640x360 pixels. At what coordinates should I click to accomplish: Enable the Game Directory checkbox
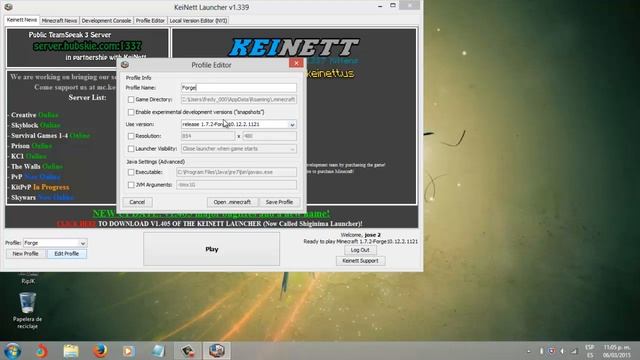[x=131, y=100]
